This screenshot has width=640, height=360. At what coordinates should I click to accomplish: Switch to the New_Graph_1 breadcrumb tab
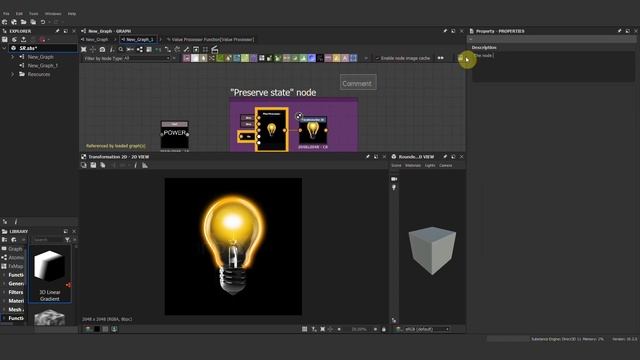tap(138, 39)
